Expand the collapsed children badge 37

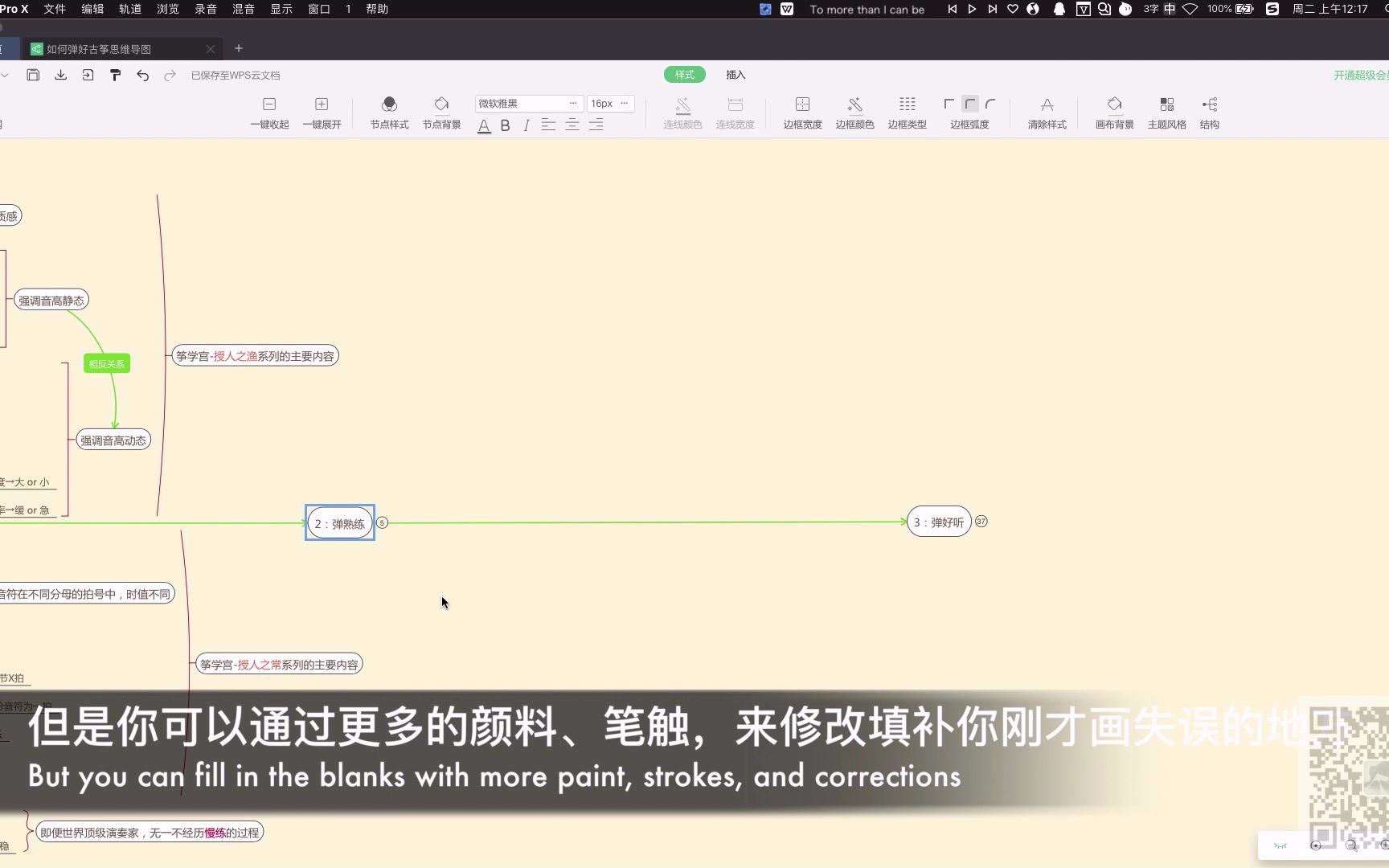point(981,522)
